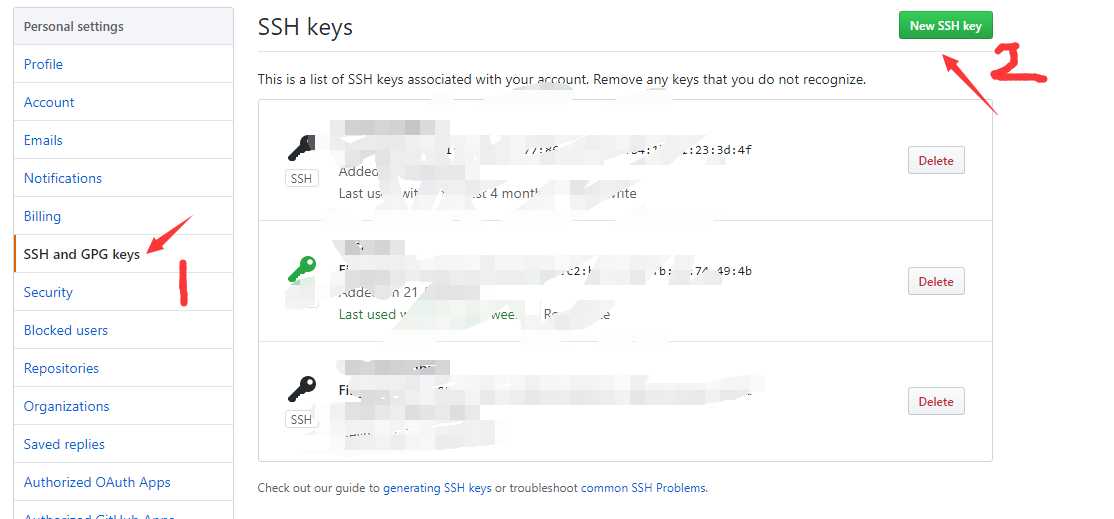This screenshot has width=1114, height=519.
Task: Click the SSH badge under first key
Action: [x=301, y=179]
